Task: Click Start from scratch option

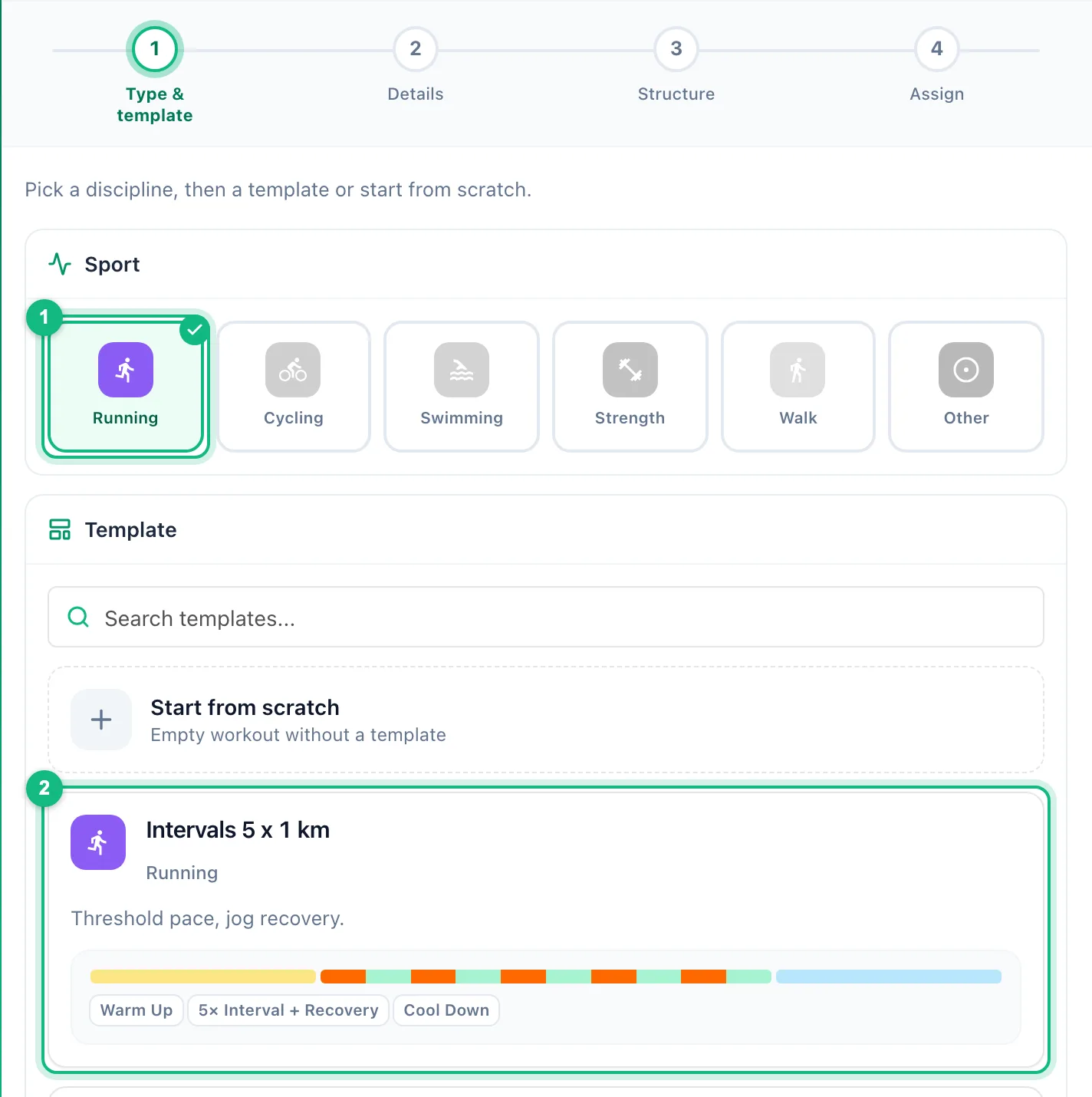Action: coord(546,720)
